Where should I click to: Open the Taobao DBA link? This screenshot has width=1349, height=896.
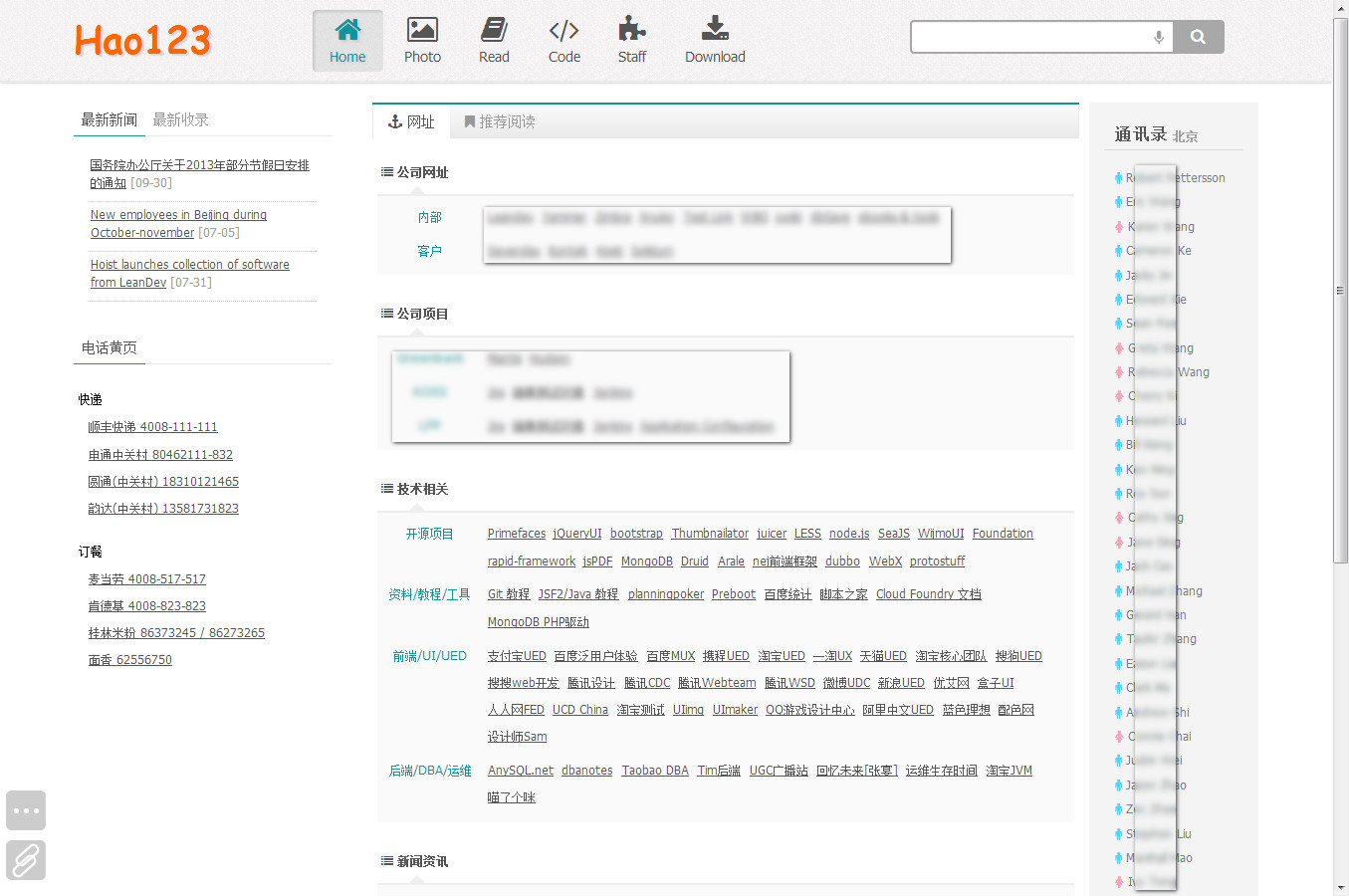655,771
